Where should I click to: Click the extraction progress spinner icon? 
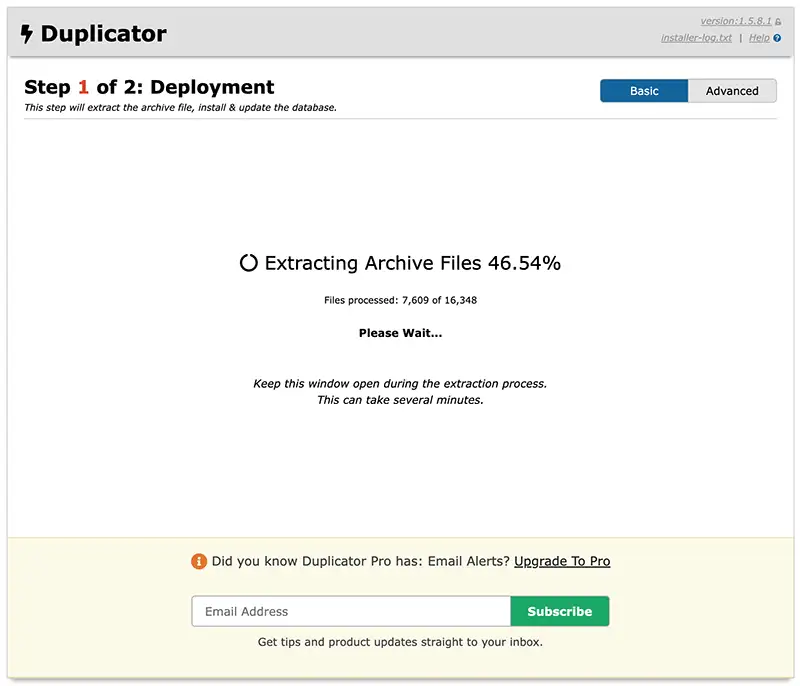point(248,263)
